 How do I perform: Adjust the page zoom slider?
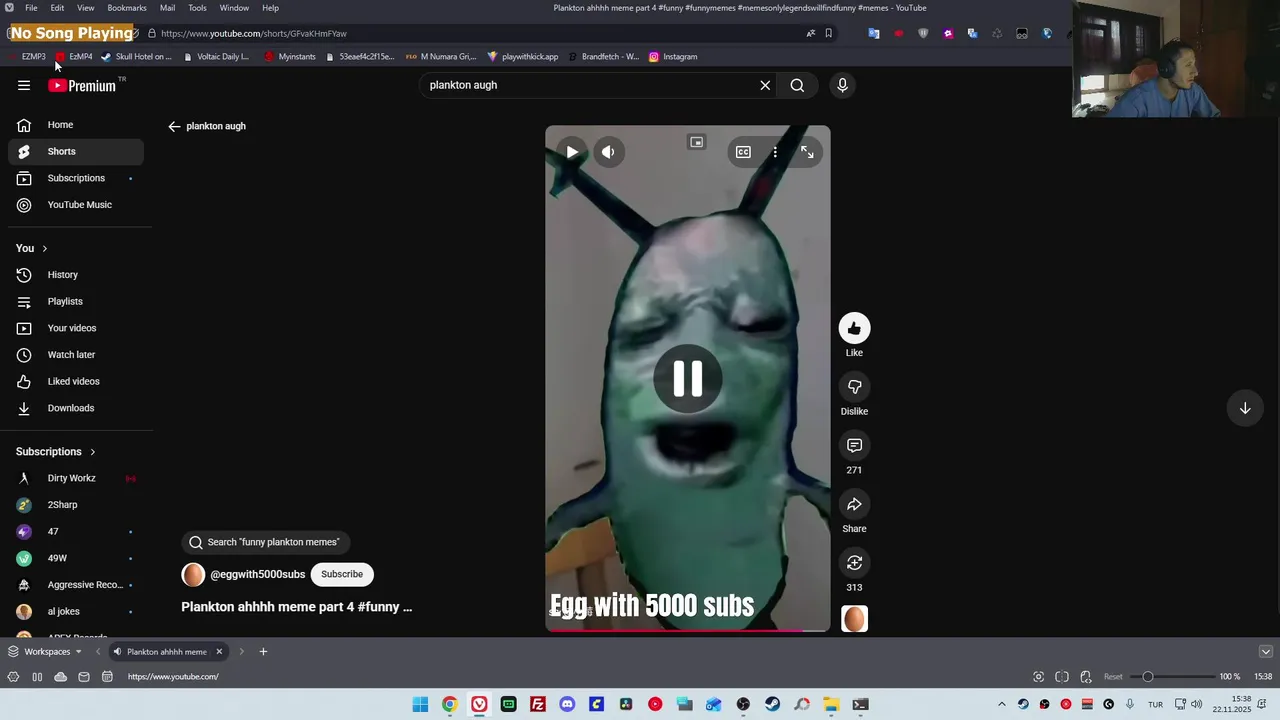click(x=1170, y=677)
